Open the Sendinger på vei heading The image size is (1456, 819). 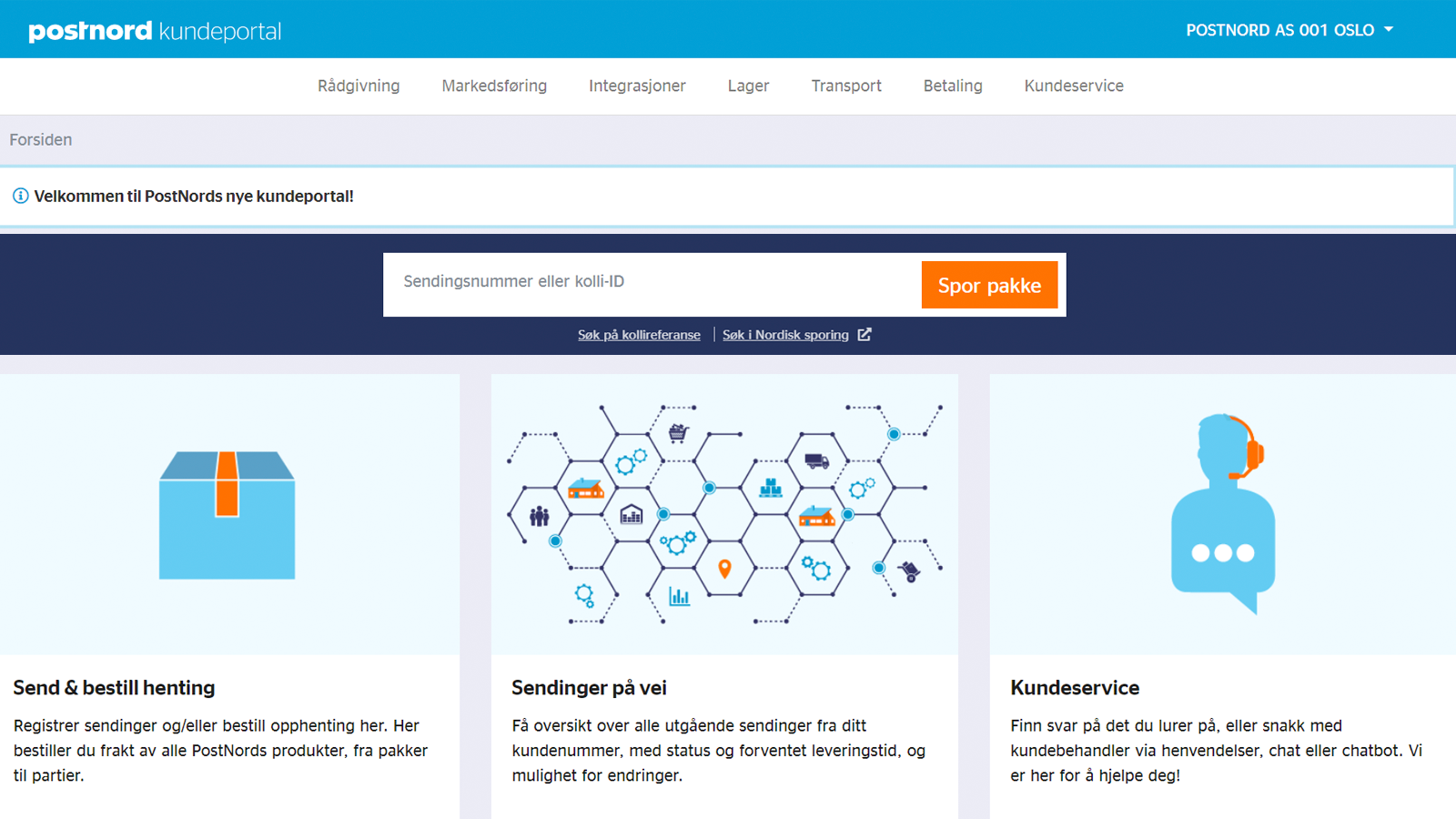[x=589, y=688]
